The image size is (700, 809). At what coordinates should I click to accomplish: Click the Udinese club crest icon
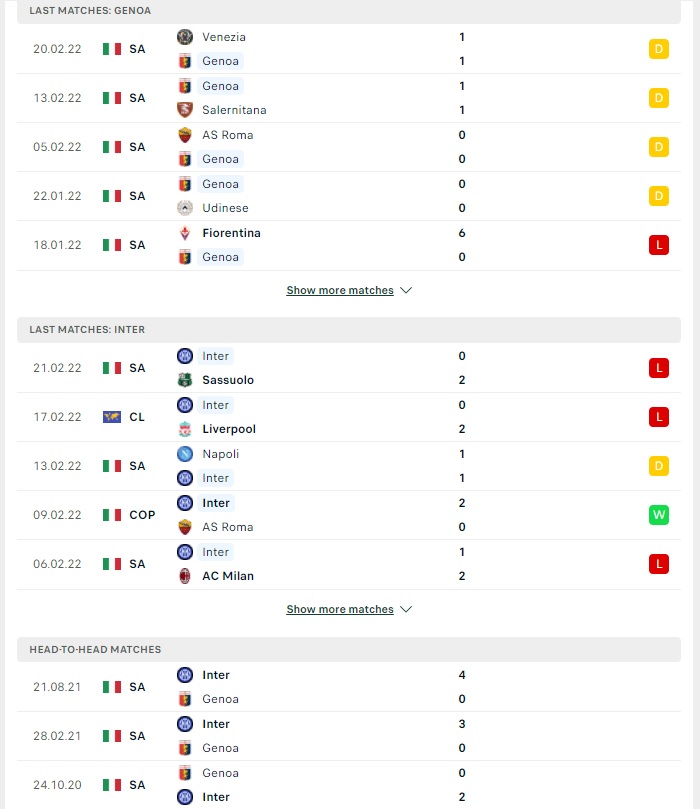(x=185, y=208)
